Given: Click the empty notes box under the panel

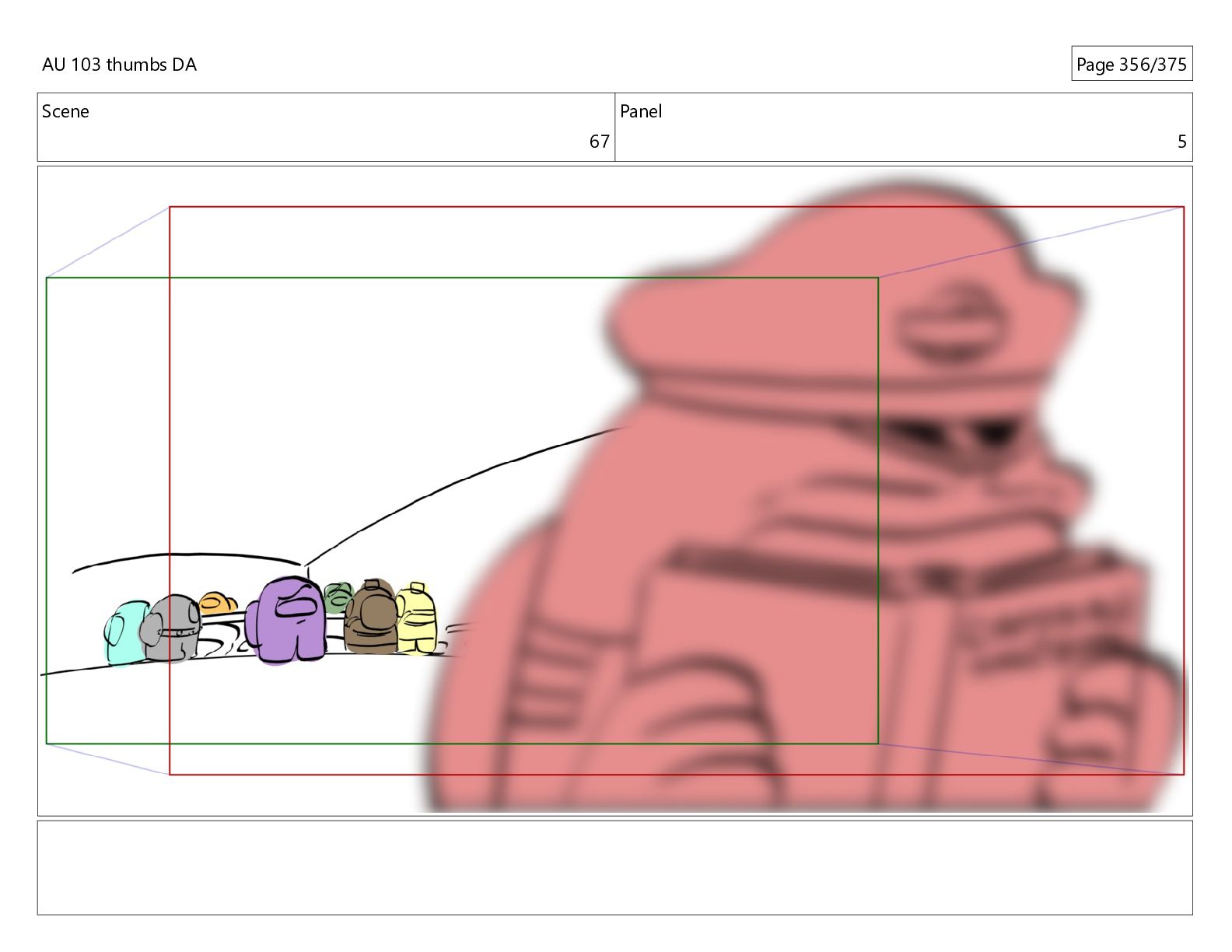Looking at the screenshot, I should point(614,867).
